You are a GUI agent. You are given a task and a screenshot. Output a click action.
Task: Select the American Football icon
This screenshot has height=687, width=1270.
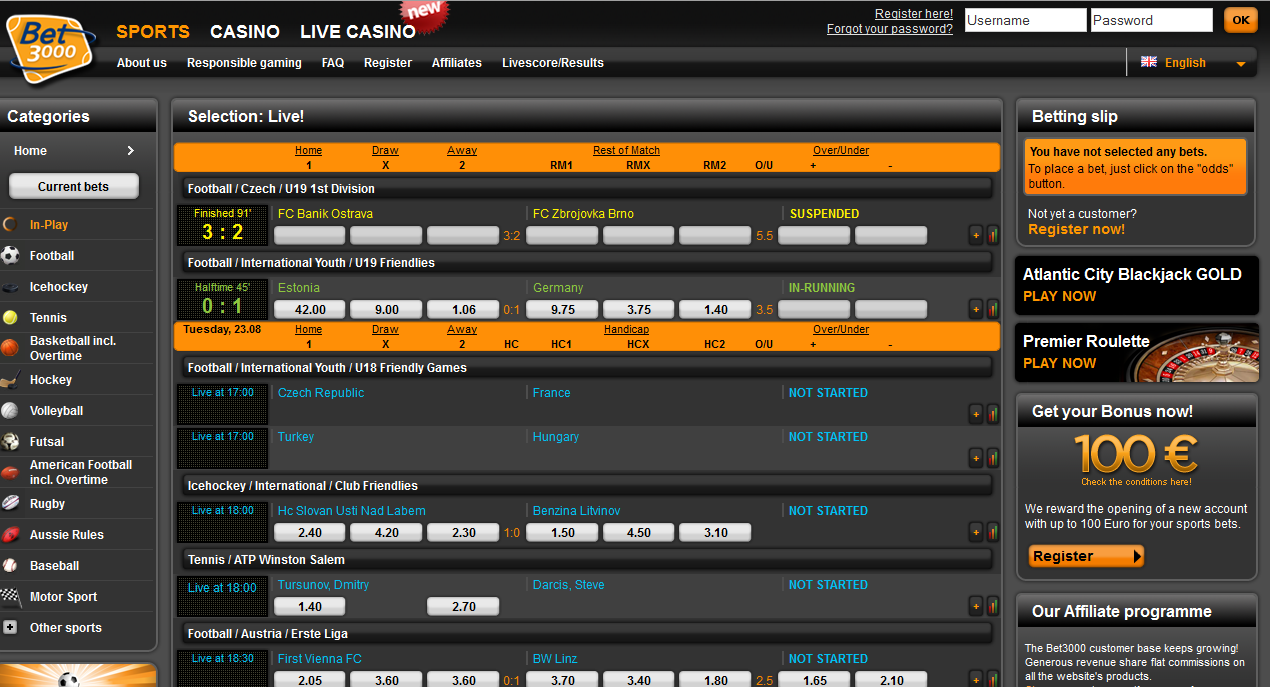[10, 472]
